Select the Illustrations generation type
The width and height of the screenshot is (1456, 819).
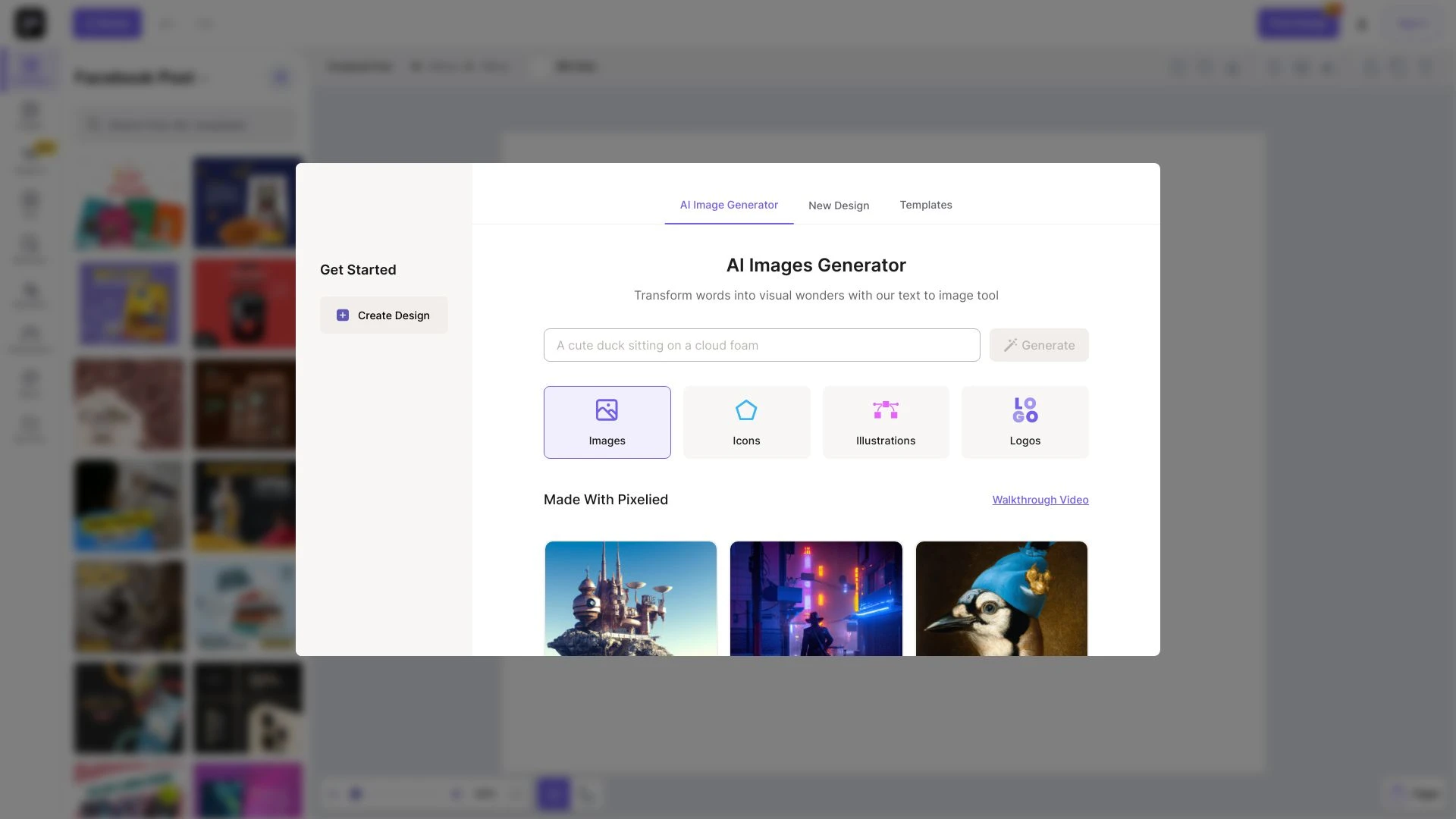tap(886, 422)
